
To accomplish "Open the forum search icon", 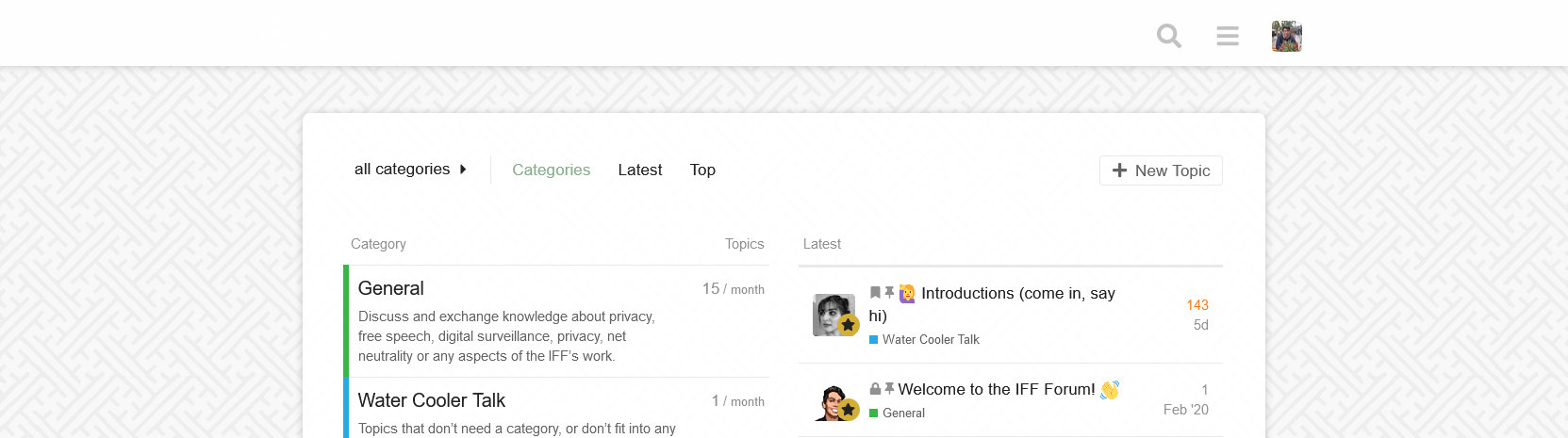I will point(1169,36).
